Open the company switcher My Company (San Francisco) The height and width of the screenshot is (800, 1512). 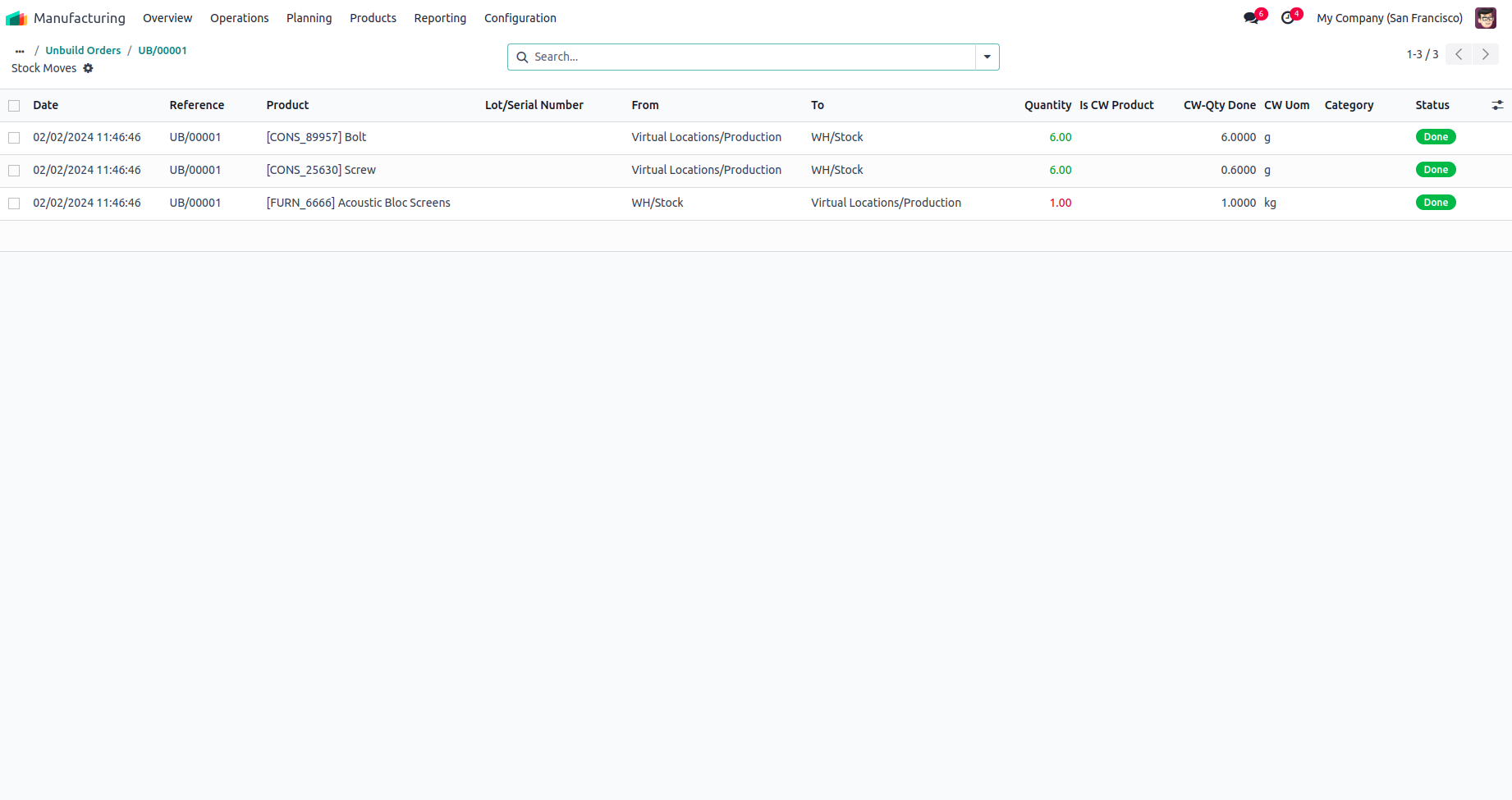pos(1389,18)
